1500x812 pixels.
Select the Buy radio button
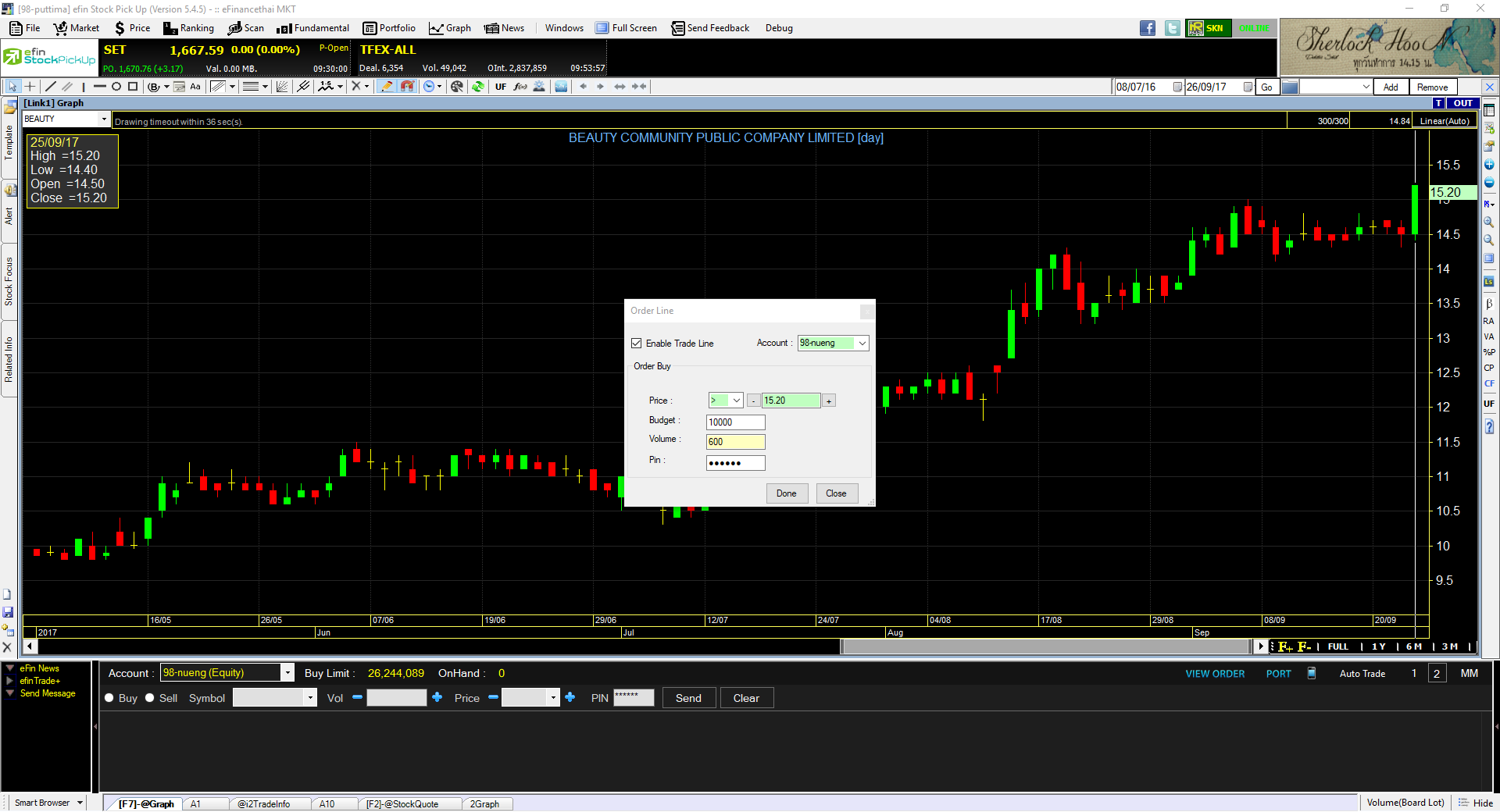[109, 698]
